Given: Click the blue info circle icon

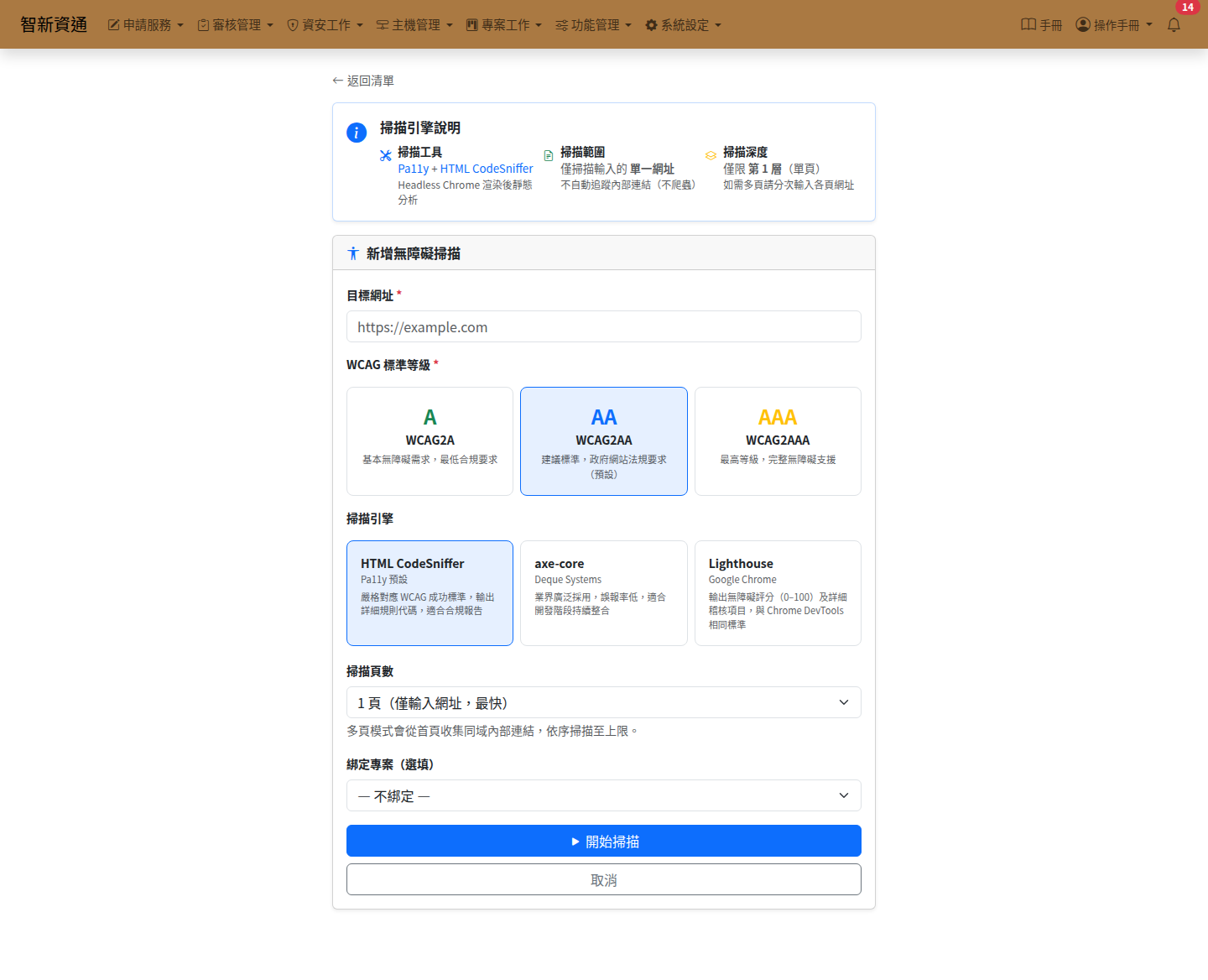Looking at the screenshot, I should [x=357, y=133].
